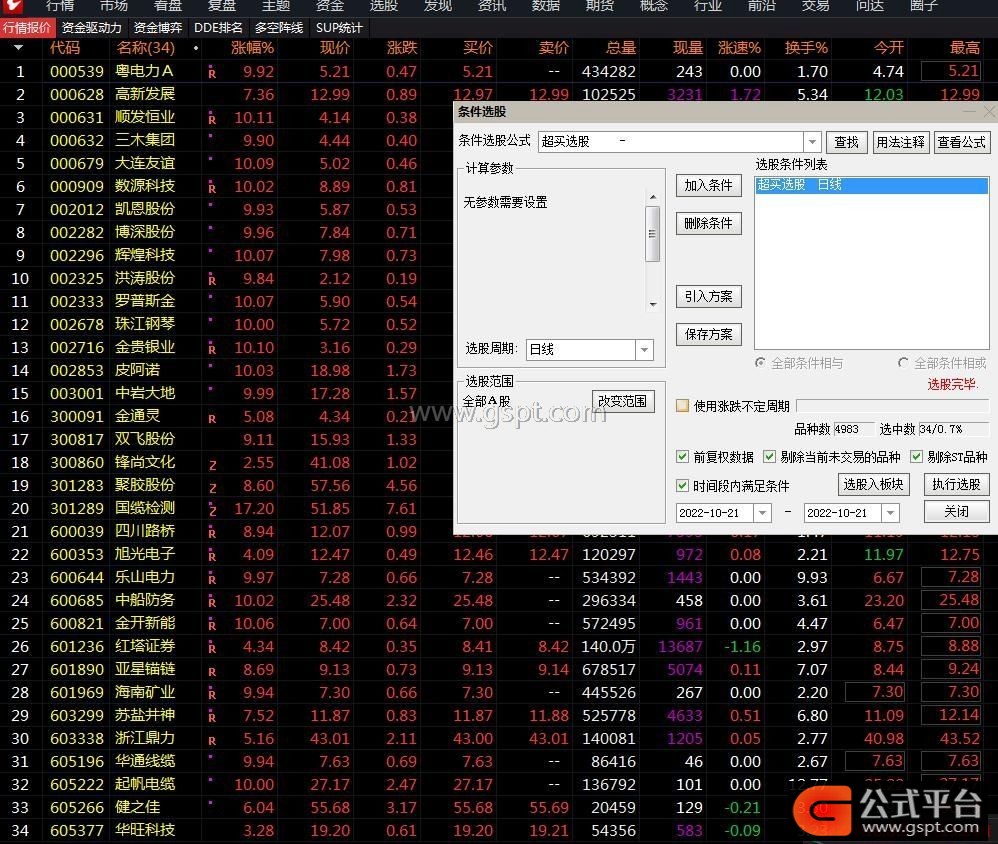Select stock row 国缆检测
Screen dimensions: 998x844
[x=227, y=509]
